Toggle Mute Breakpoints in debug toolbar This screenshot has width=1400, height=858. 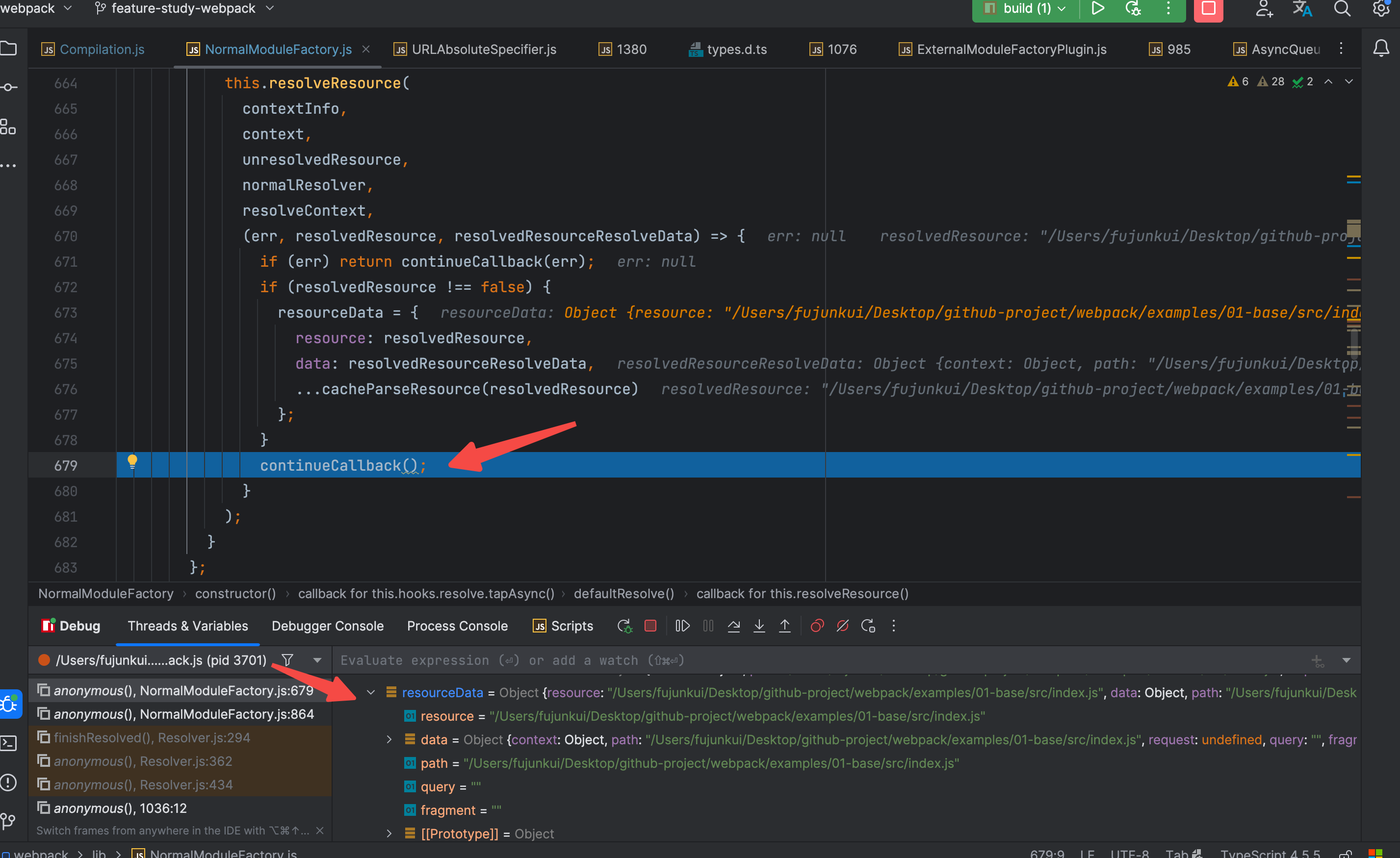click(x=843, y=626)
